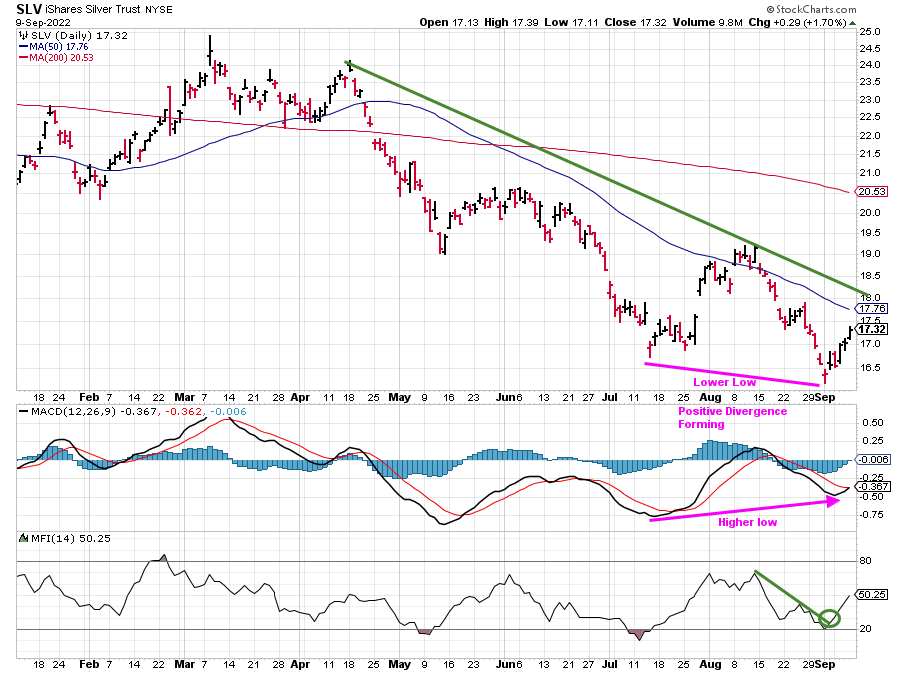Click the Chg +0.29 (+1.70%) value
The height and width of the screenshot is (673, 900).
[798, 22]
